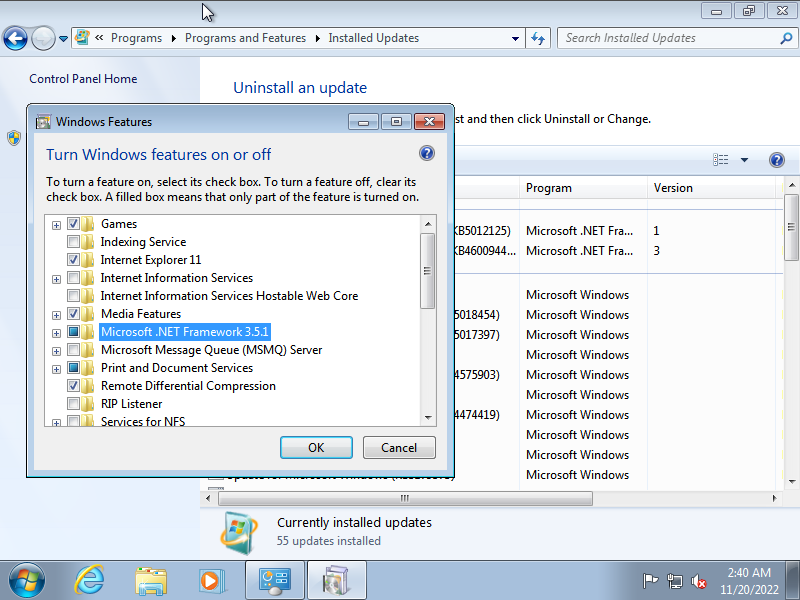The image size is (800, 600).
Task: Sort by the Version column header
Action: (x=712, y=188)
